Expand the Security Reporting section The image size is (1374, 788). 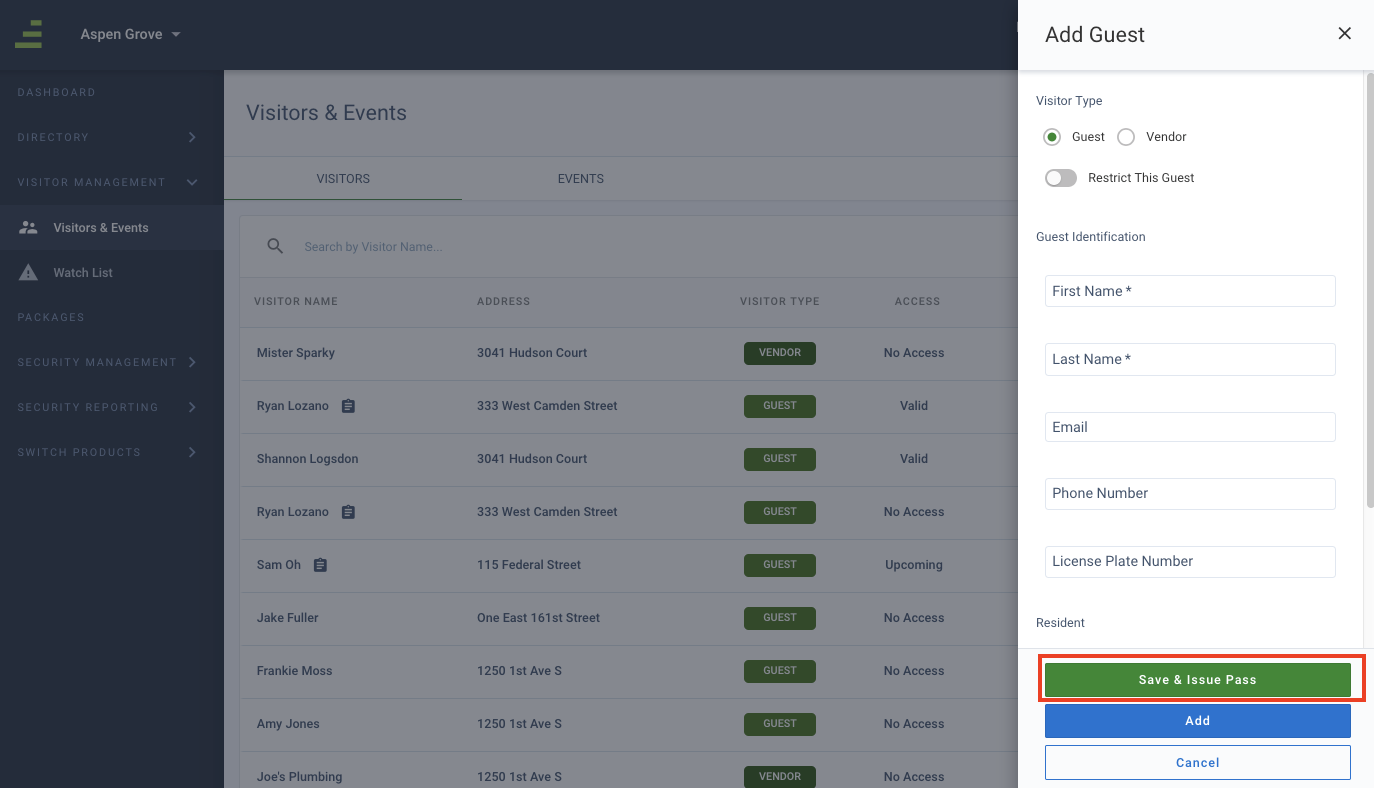192,407
